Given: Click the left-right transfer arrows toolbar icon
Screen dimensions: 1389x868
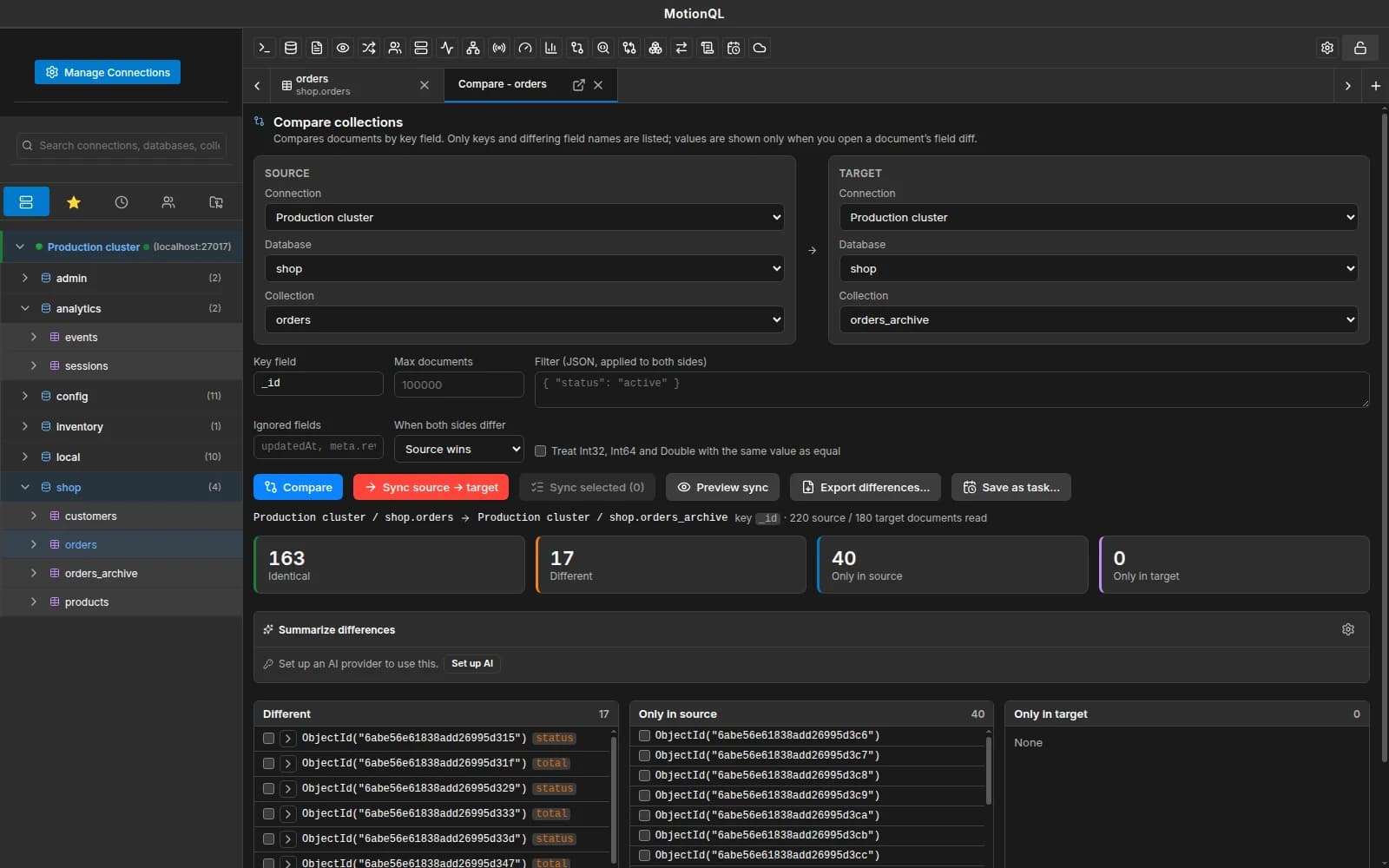Looking at the screenshot, I should coord(681,48).
